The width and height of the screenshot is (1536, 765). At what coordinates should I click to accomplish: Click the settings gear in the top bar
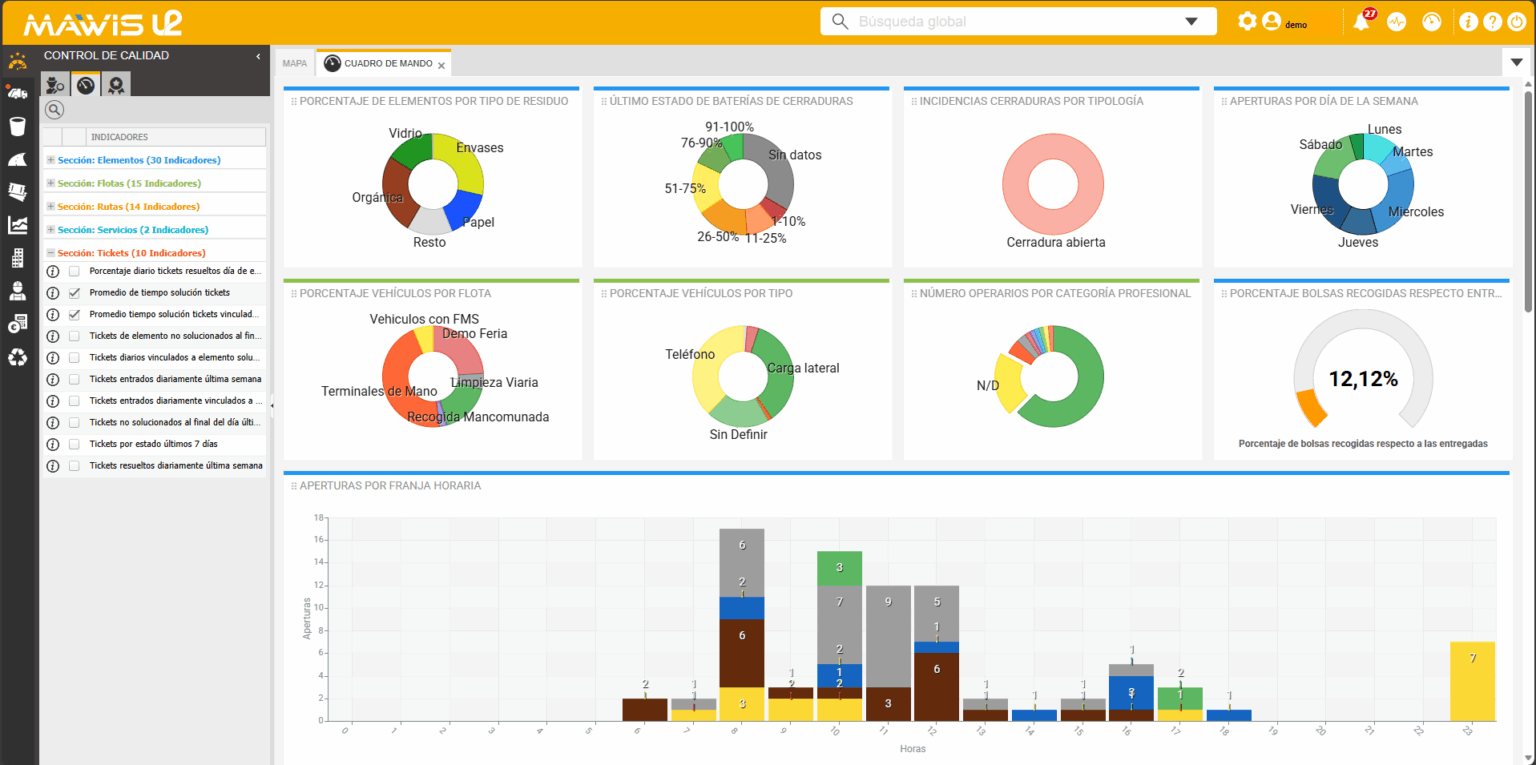click(x=1247, y=20)
